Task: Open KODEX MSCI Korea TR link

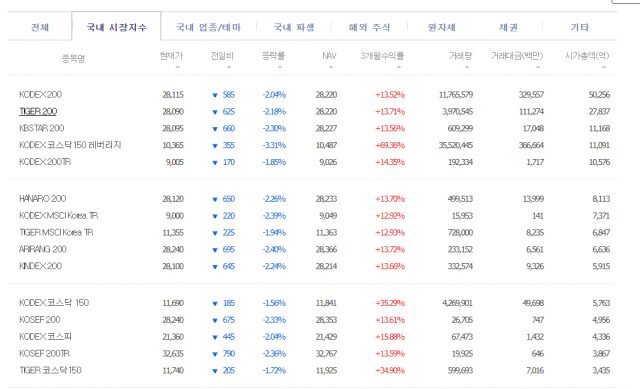Action: [58, 216]
